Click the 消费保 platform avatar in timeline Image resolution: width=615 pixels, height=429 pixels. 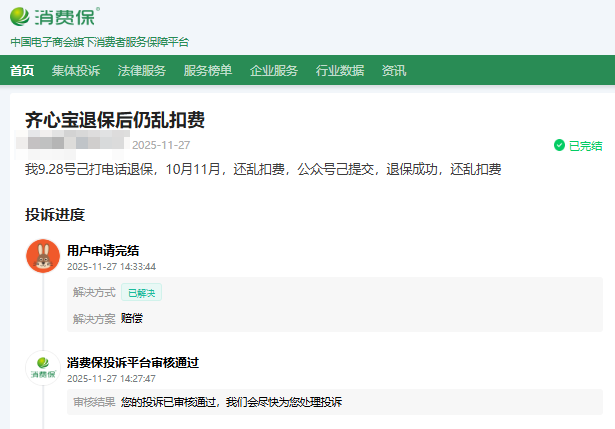pos(42,369)
